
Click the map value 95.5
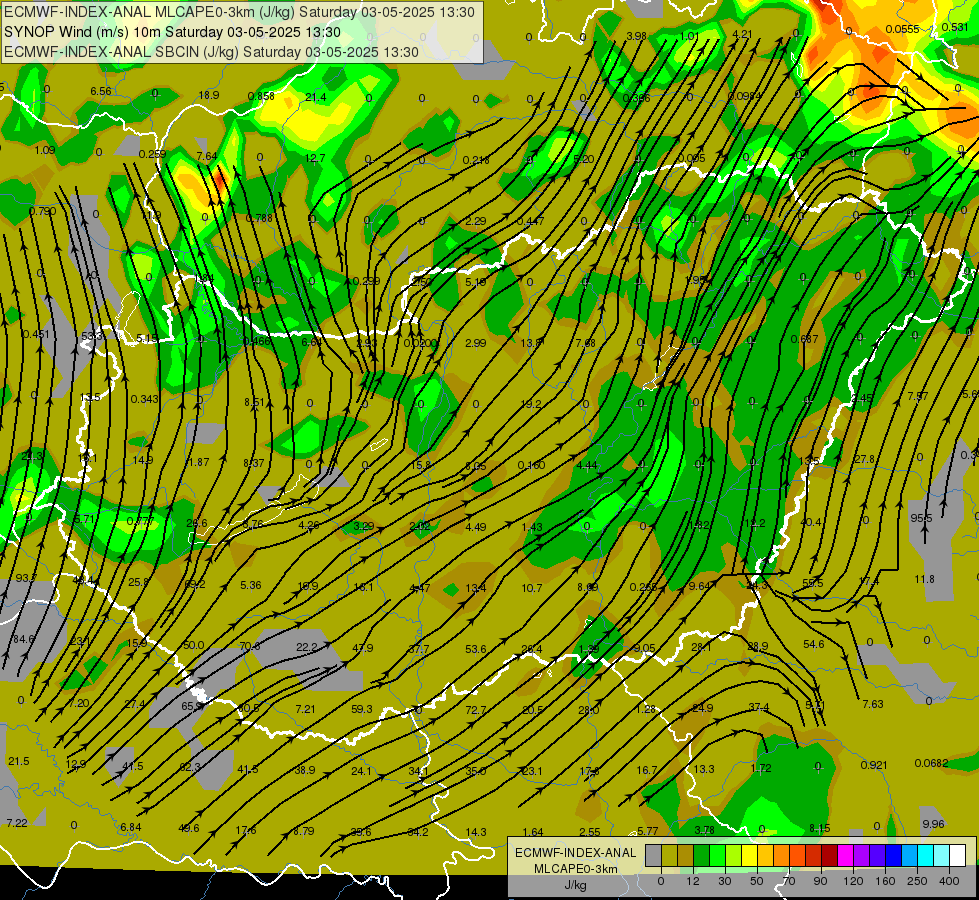pos(921,518)
